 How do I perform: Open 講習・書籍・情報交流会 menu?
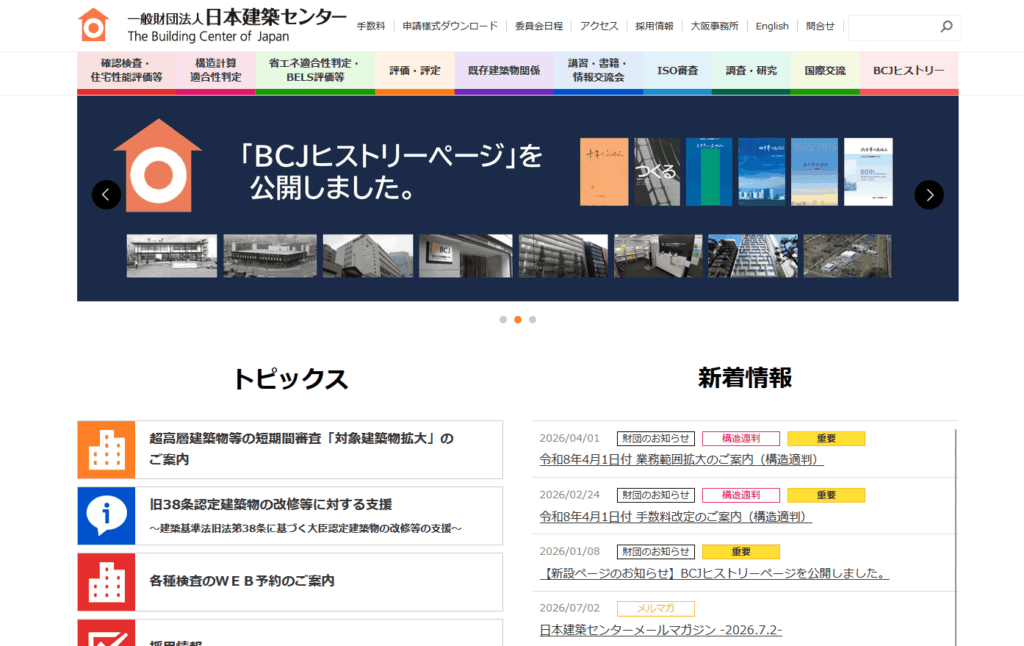[x=598, y=71]
